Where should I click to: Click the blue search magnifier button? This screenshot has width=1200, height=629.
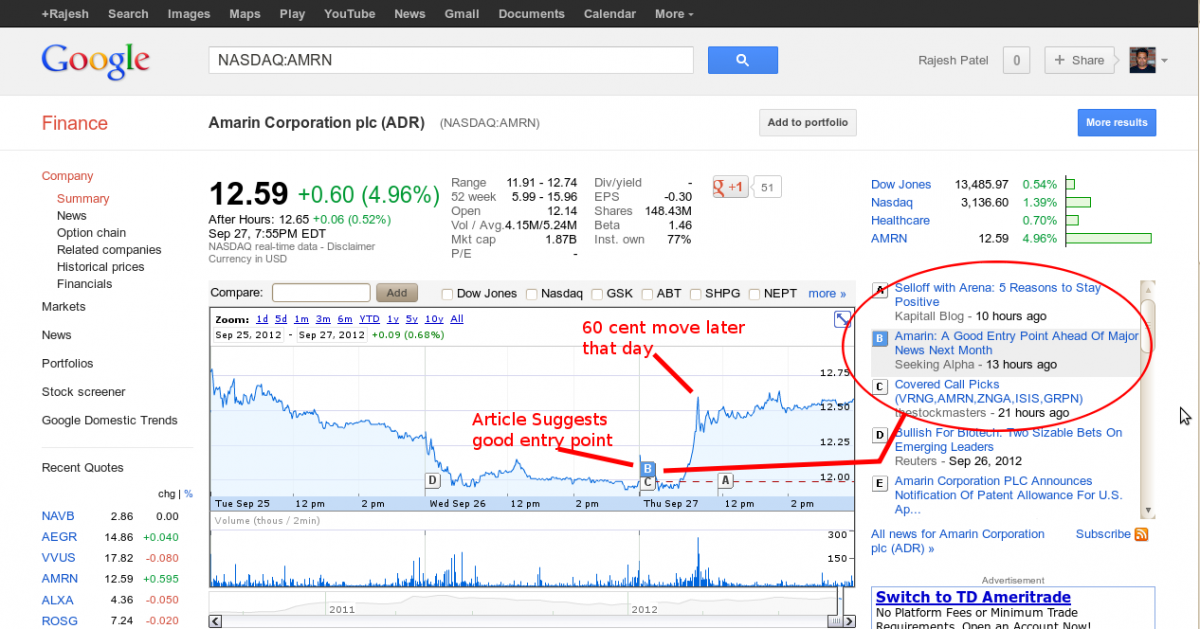742,60
